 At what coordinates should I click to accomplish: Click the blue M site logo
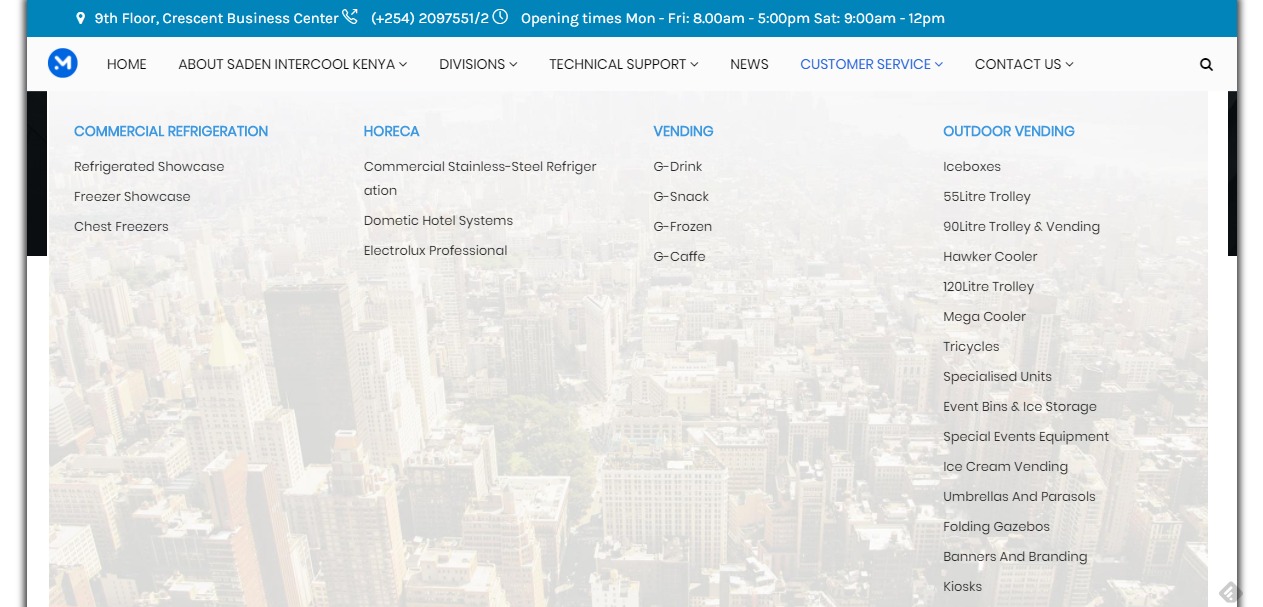pyautogui.click(x=63, y=64)
